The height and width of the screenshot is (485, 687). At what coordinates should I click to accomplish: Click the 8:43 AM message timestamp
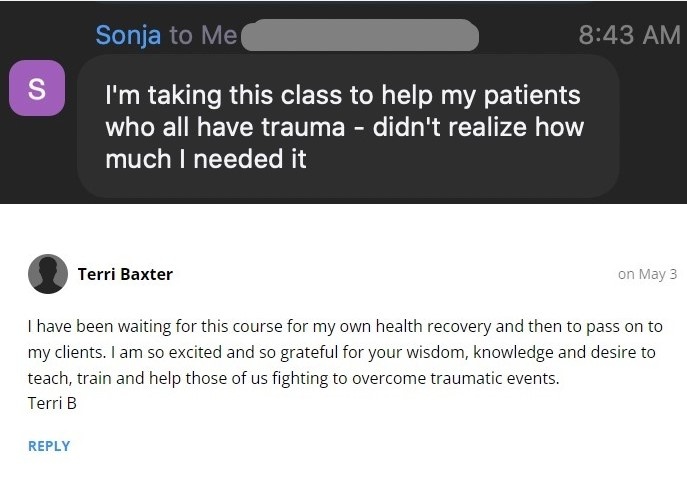coord(629,35)
